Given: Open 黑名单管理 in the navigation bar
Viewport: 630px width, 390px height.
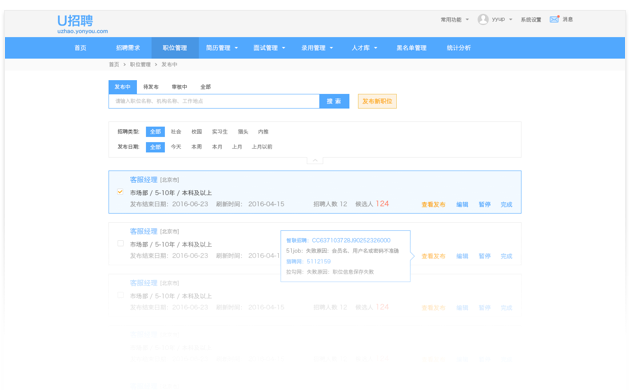Looking at the screenshot, I should (x=411, y=48).
